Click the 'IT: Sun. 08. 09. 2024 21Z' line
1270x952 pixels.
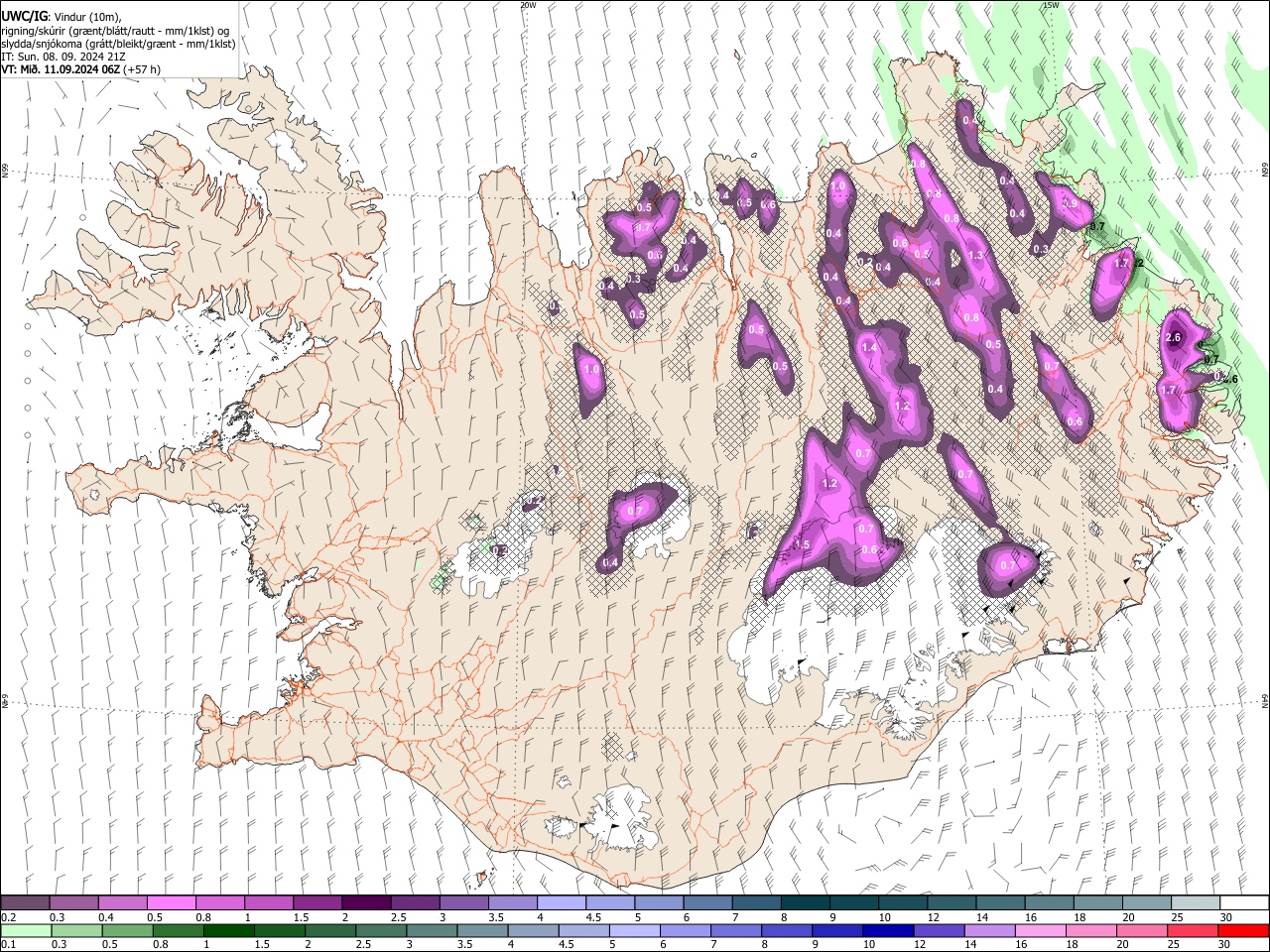click(63, 57)
